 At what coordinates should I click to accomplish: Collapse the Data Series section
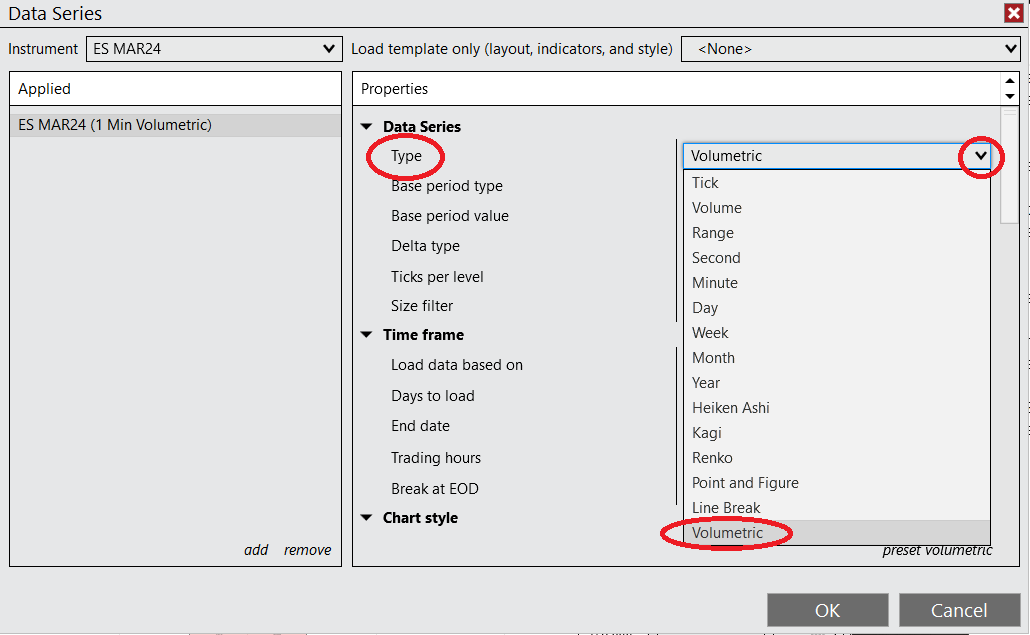click(x=367, y=126)
